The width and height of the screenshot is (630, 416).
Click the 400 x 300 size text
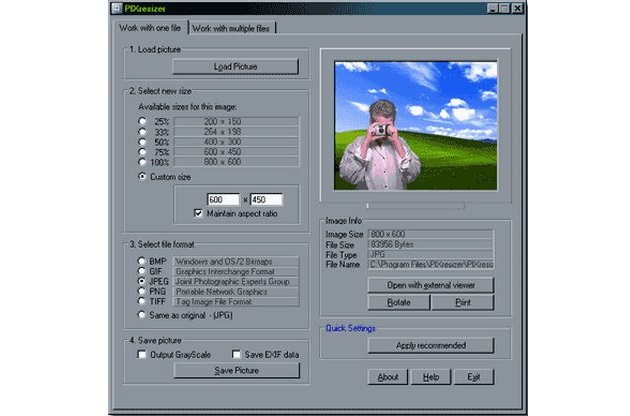pos(223,141)
